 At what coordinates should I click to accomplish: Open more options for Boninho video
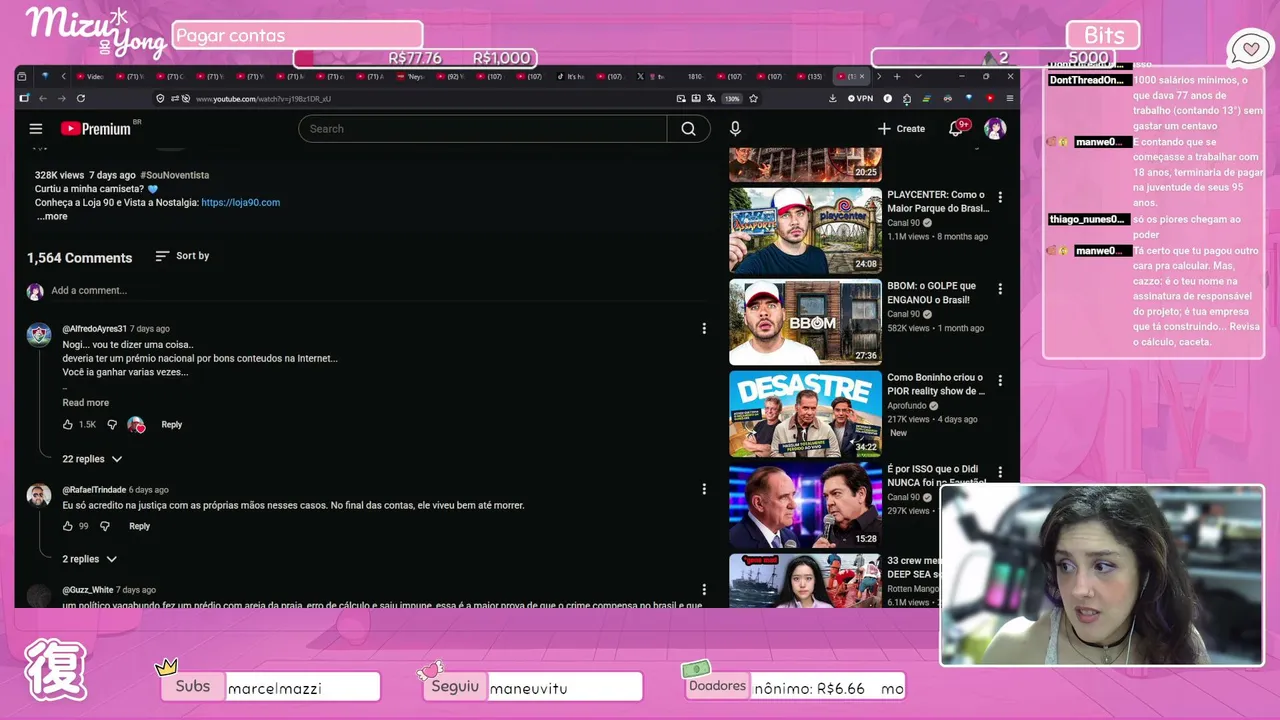[1000, 381]
